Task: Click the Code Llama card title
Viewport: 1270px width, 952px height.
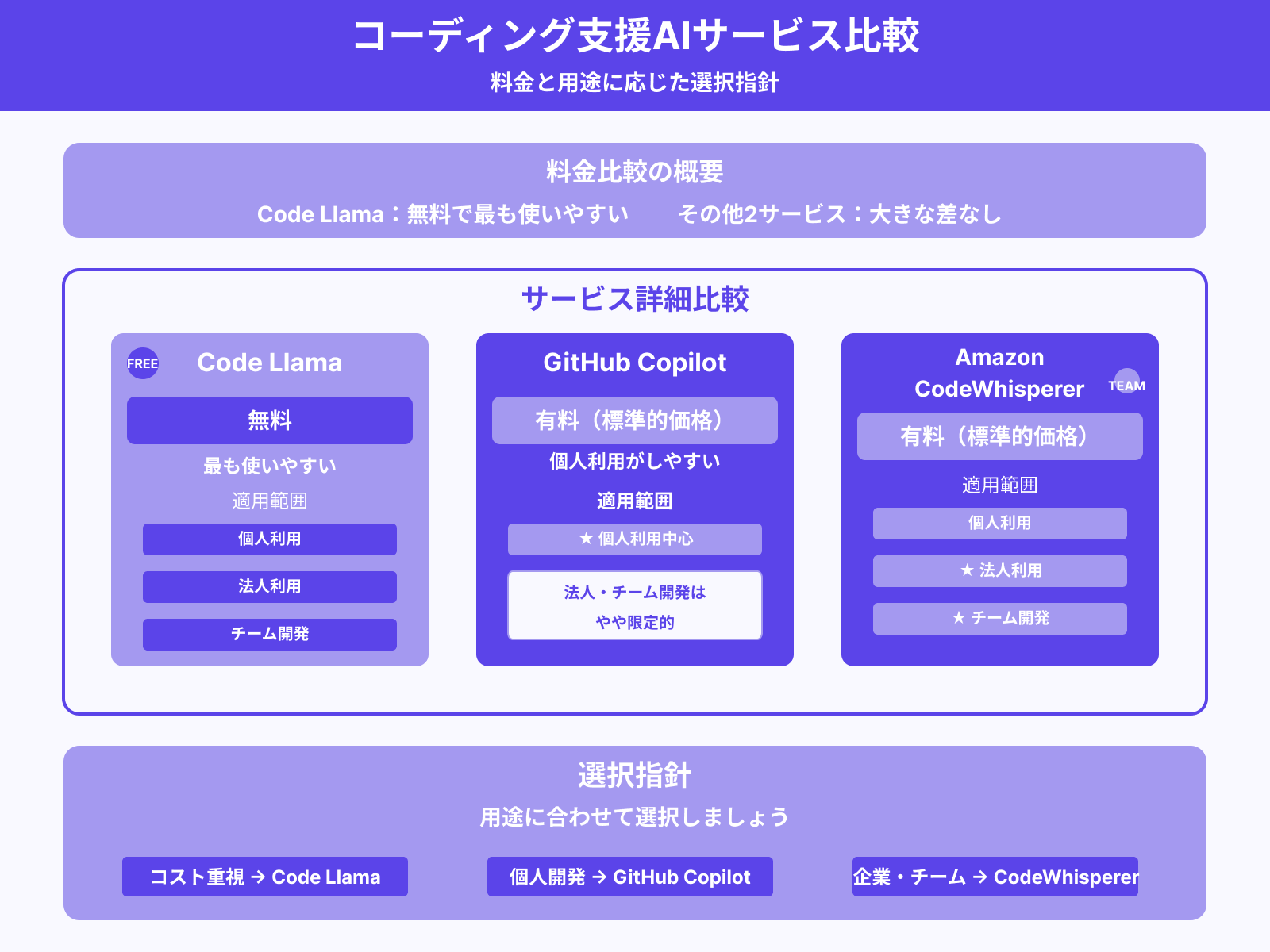Action: tap(270, 363)
